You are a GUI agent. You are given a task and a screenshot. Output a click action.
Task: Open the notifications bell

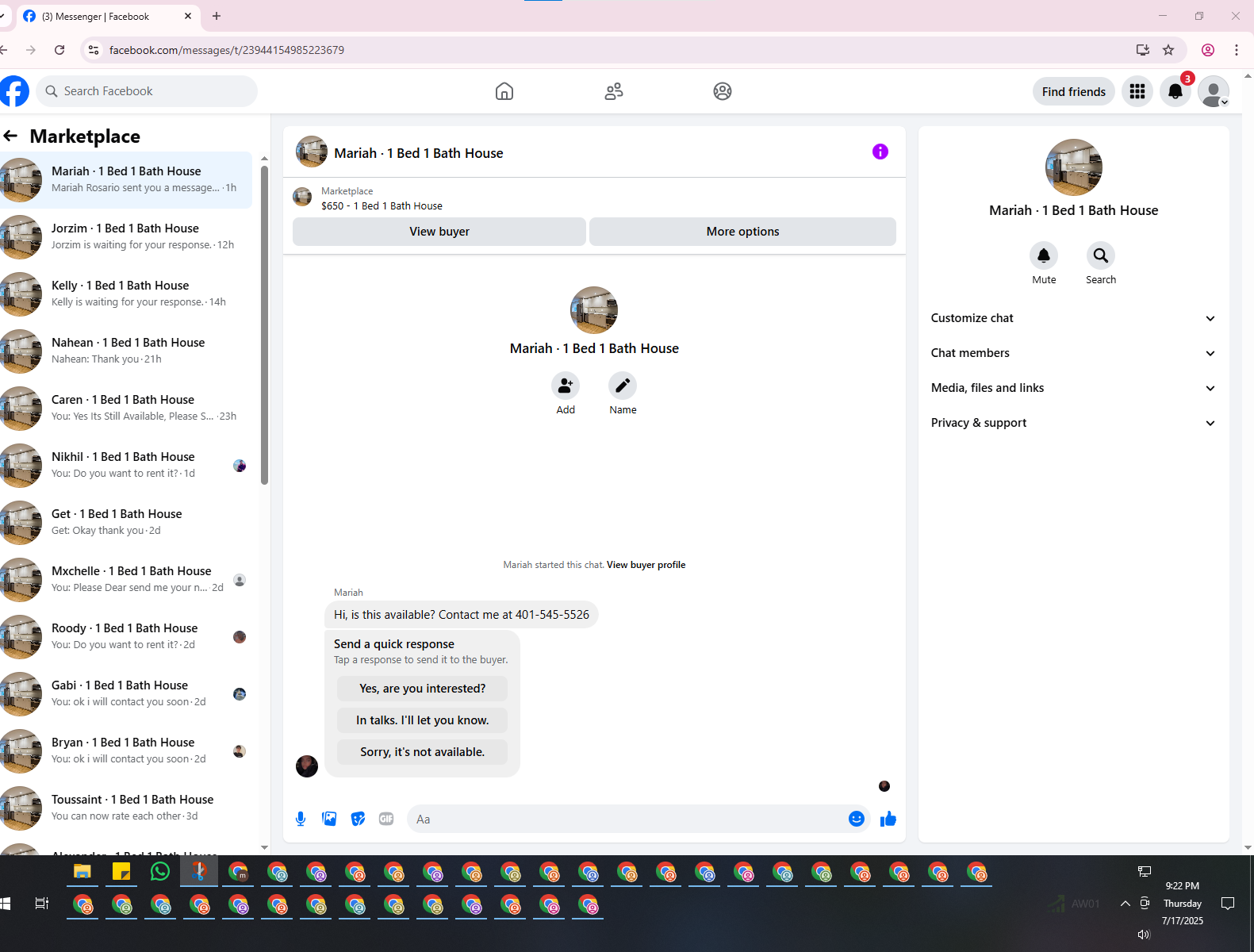(x=1175, y=91)
